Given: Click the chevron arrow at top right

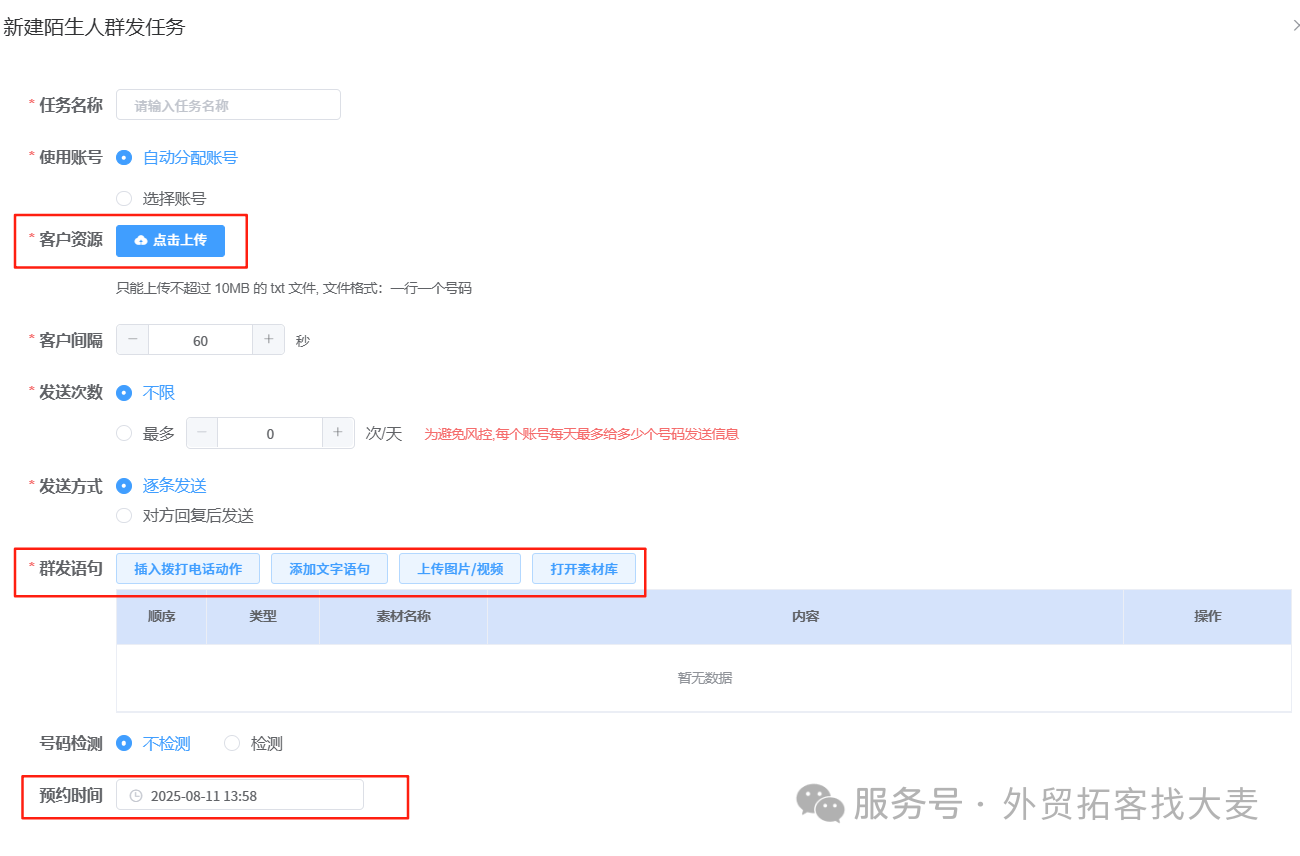Looking at the screenshot, I should pyautogui.click(x=1297, y=26).
